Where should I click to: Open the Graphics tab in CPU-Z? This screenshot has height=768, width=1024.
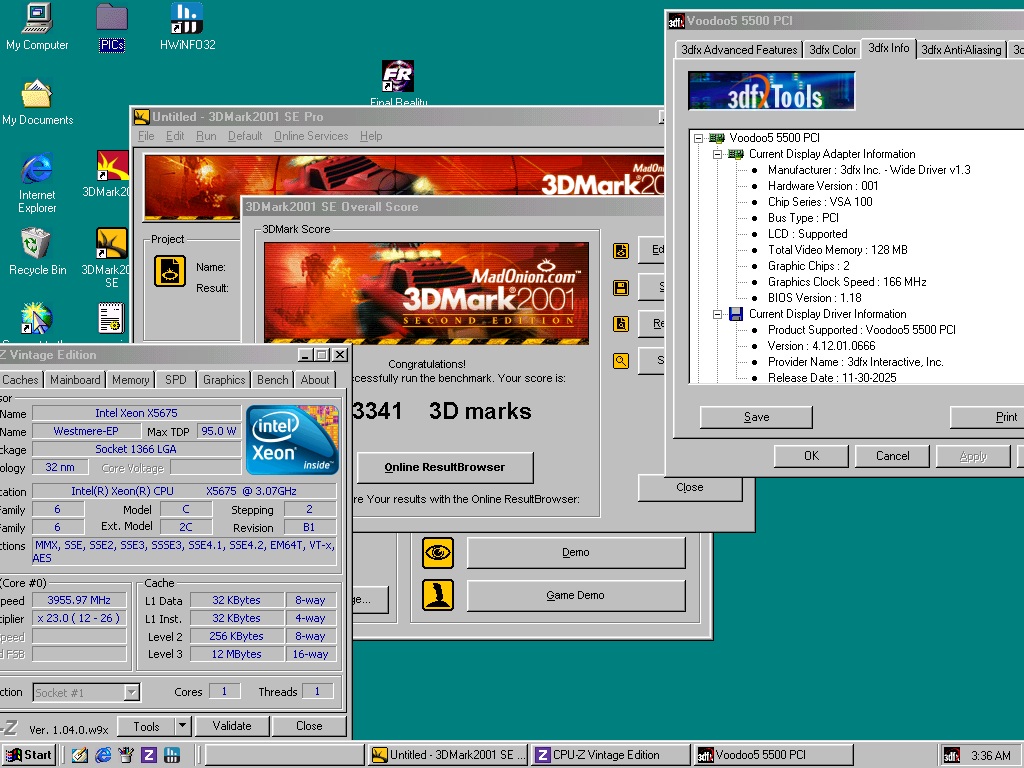click(224, 379)
